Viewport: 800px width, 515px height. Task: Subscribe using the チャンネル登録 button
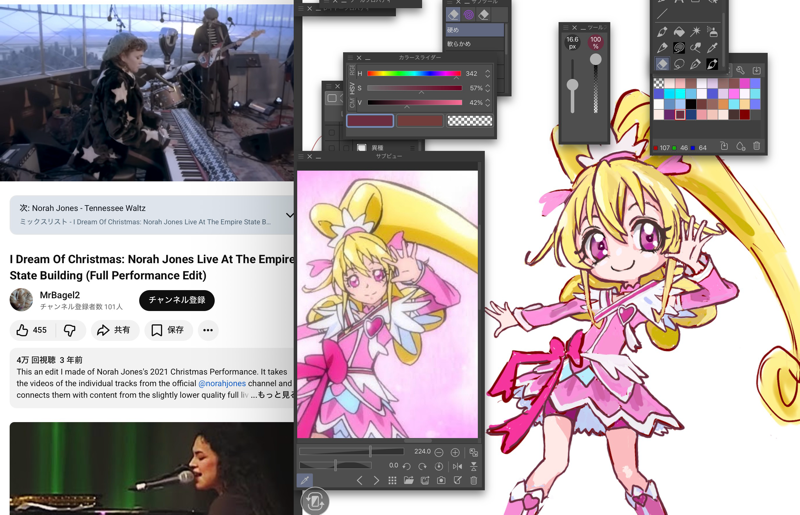[177, 300]
